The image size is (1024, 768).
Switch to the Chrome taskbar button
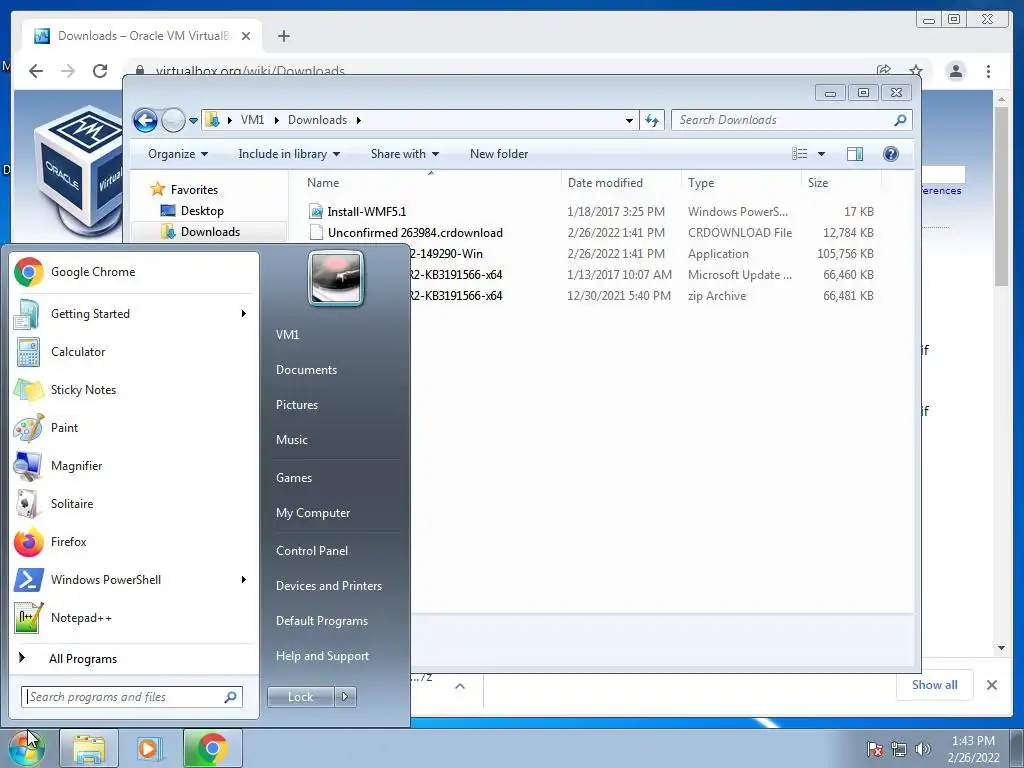click(212, 748)
